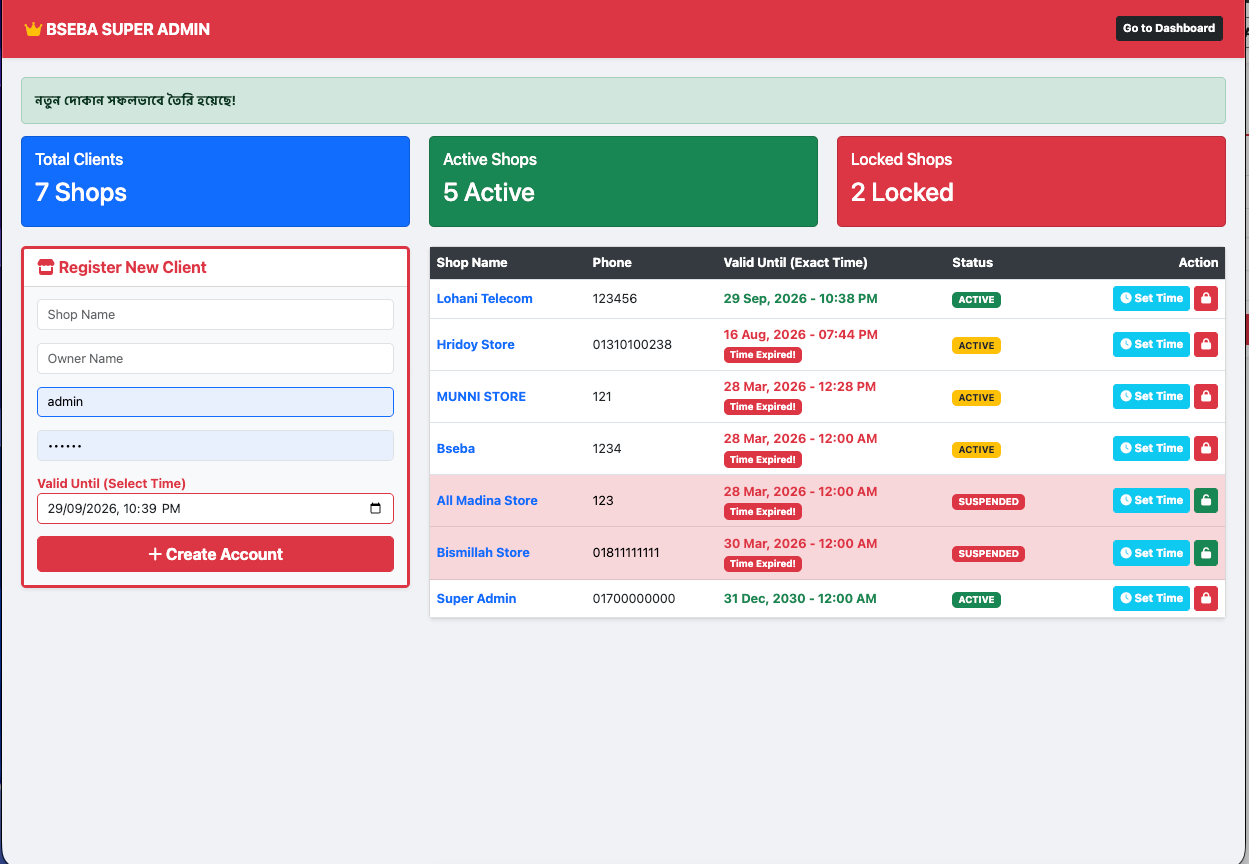The height and width of the screenshot is (864, 1249).
Task: Open the Bseba shop link
Action: 456,448
